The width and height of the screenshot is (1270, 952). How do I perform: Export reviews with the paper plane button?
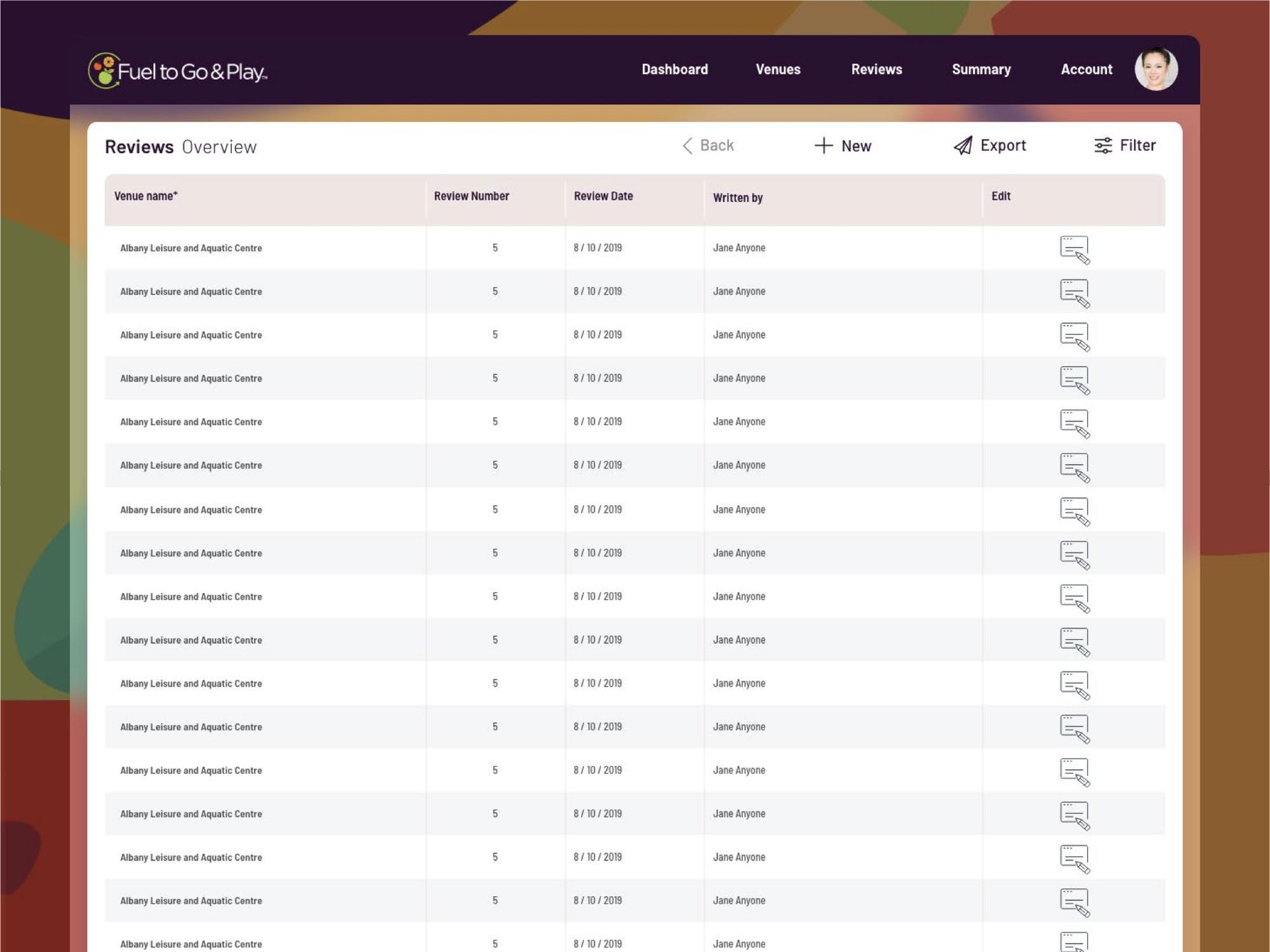pos(989,145)
